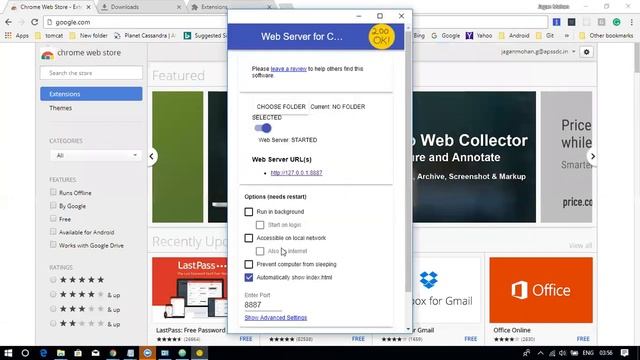Click the chrome web store logo

(x=81, y=53)
